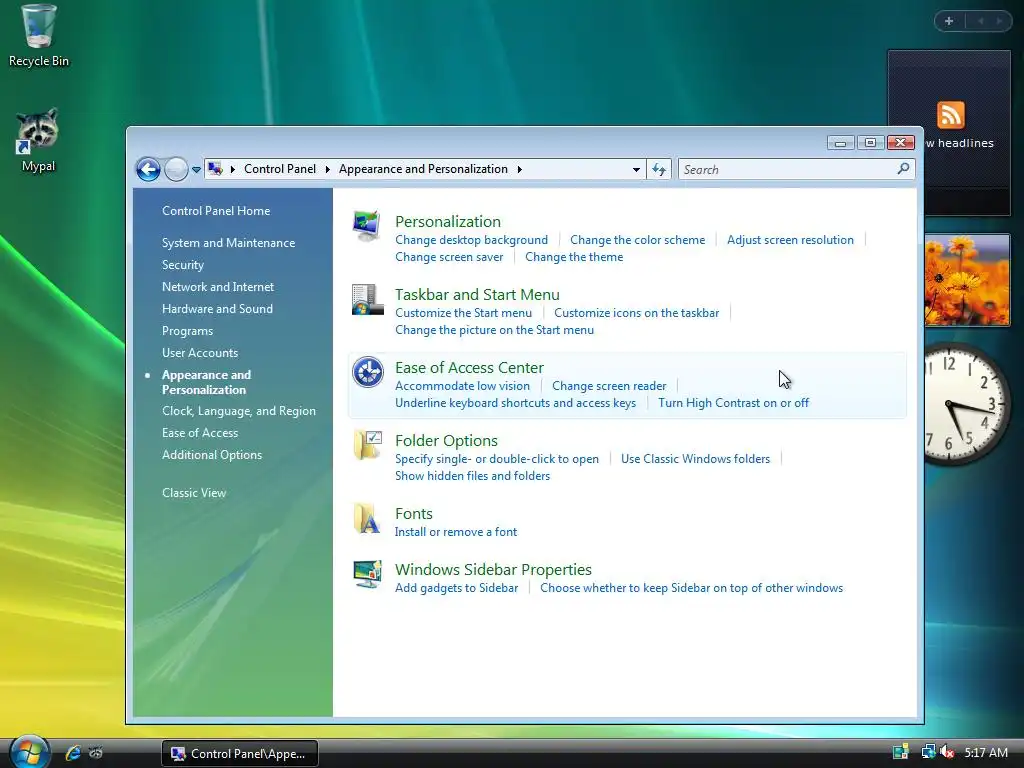Open Taskbar and Start Menu heading
This screenshot has width=1024, height=768.
(x=477, y=295)
